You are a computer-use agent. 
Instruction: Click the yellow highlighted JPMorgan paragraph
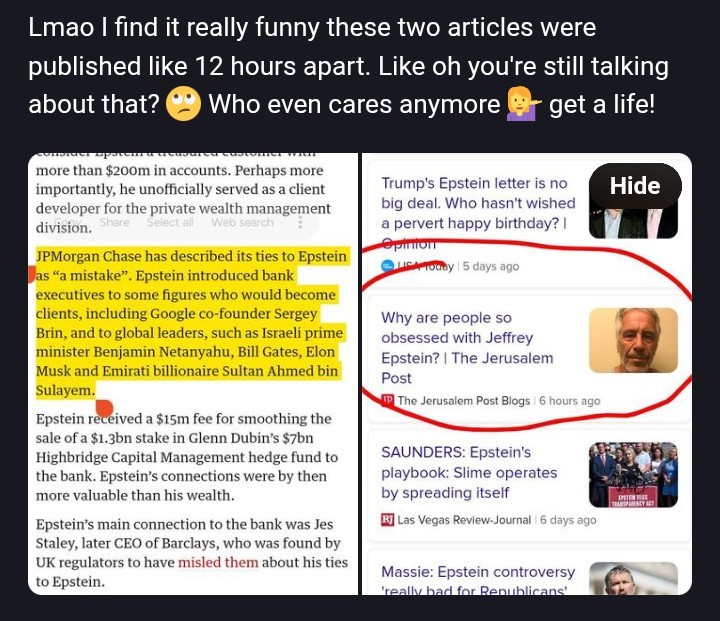(191, 323)
